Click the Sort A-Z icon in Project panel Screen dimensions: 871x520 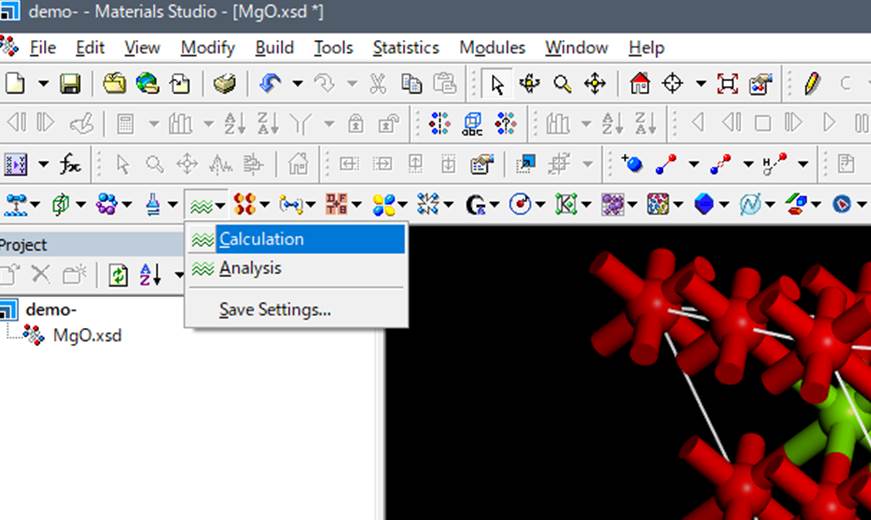pos(151,275)
